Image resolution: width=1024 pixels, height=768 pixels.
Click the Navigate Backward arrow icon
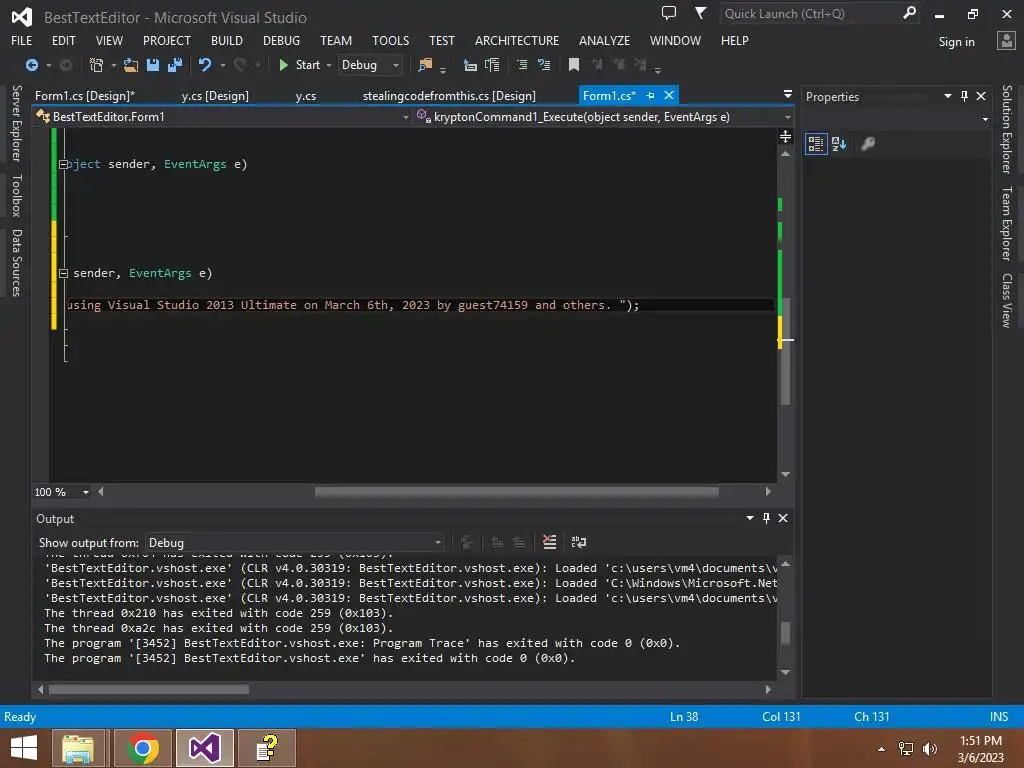pyautogui.click(x=31, y=65)
